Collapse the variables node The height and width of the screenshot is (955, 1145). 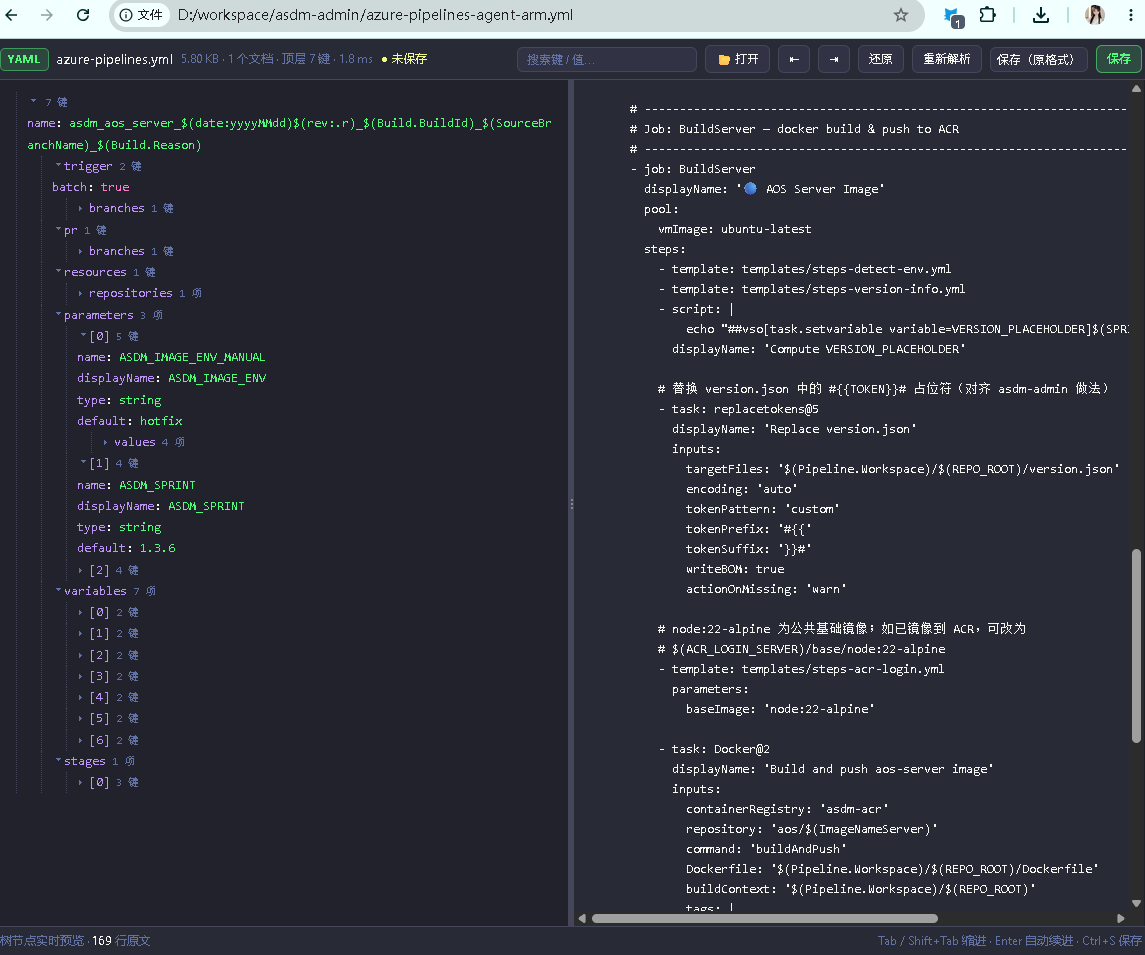(x=58, y=591)
